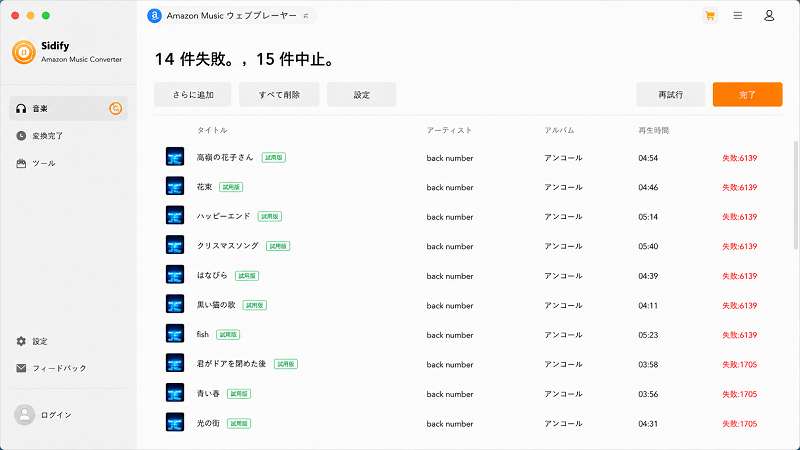Click the アーティスト column header
The image size is (800, 450).
pos(449,130)
